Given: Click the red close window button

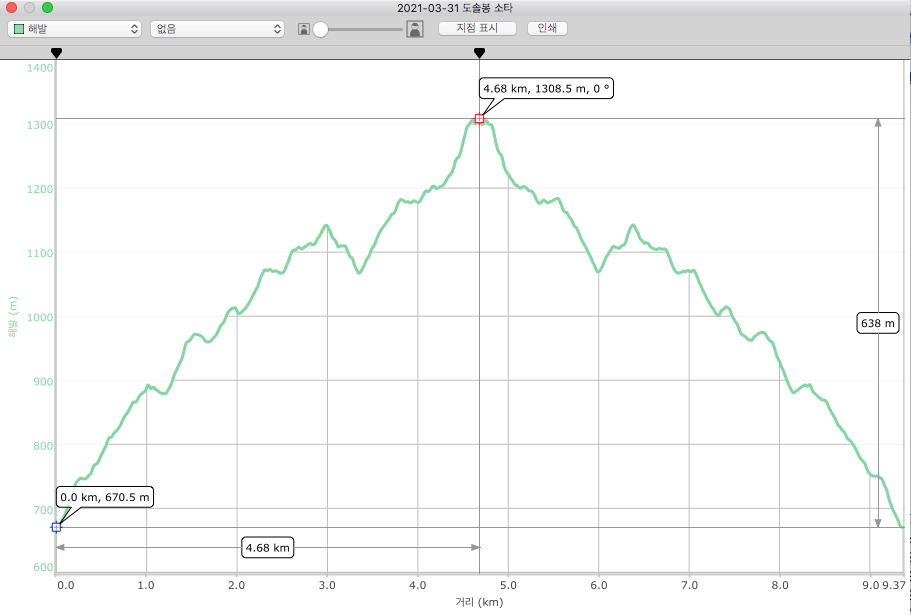Looking at the screenshot, I should pyautogui.click(x=12, y=8).
